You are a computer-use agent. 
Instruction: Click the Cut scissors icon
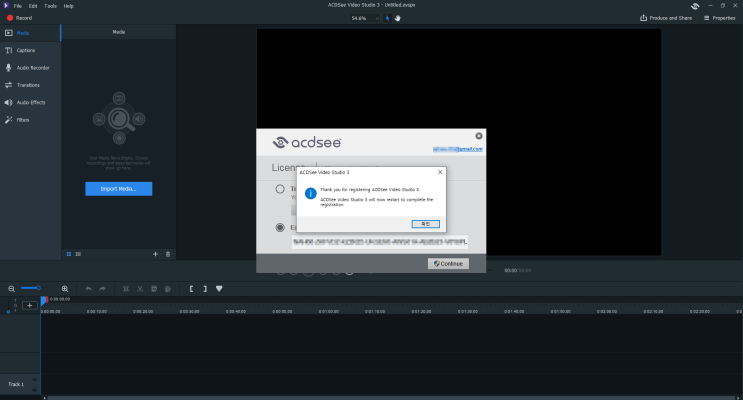tap(140, 289)
